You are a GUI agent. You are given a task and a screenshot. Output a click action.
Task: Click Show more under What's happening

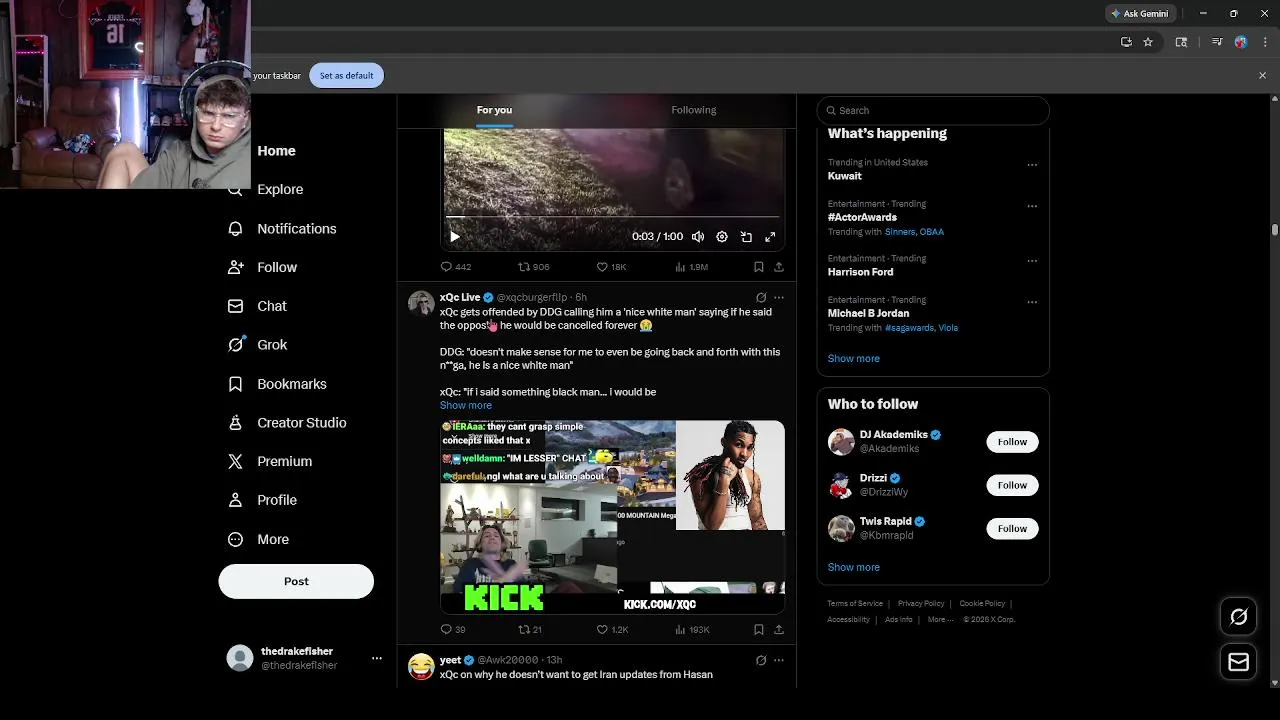(x=853, y=358)
